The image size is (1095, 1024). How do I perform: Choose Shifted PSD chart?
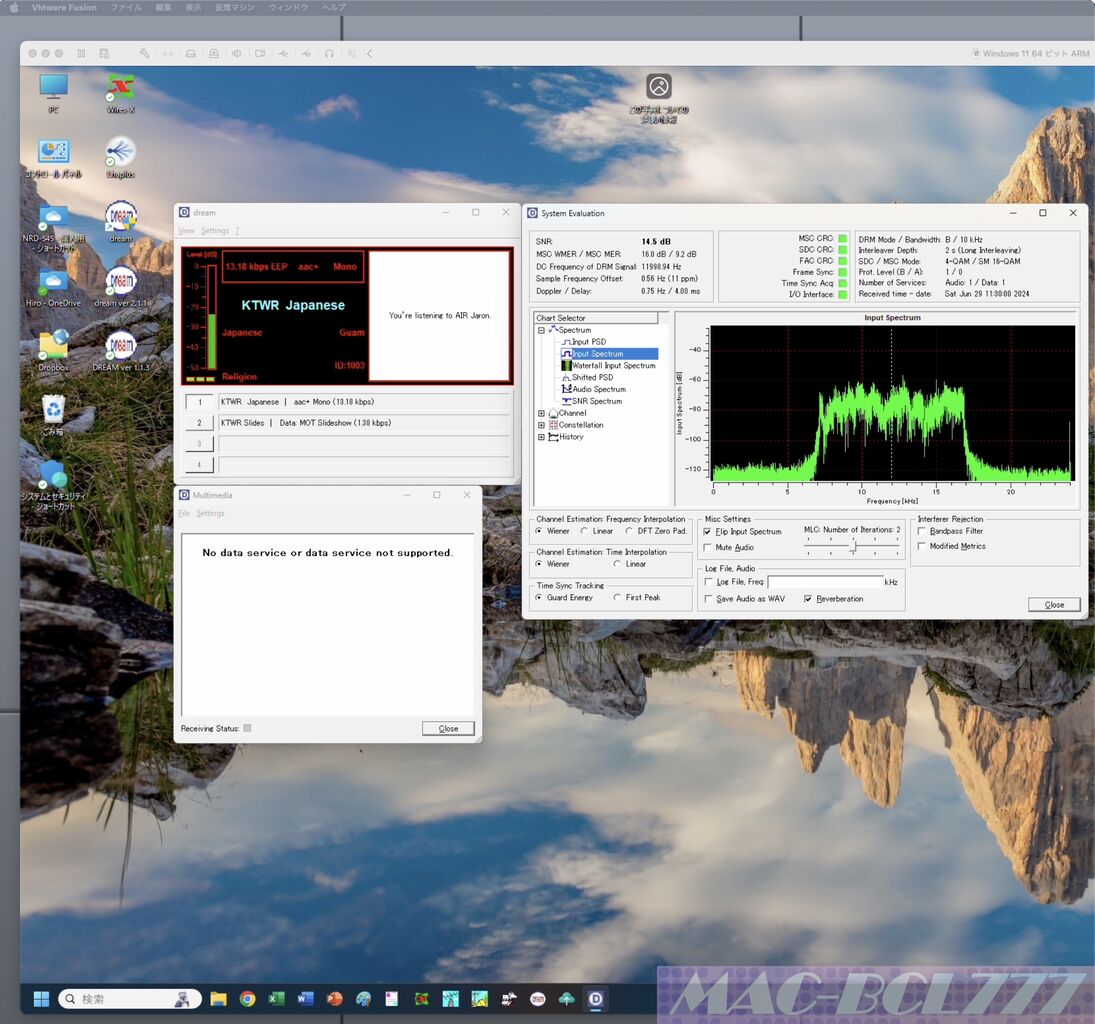click(x=592, y=378)
